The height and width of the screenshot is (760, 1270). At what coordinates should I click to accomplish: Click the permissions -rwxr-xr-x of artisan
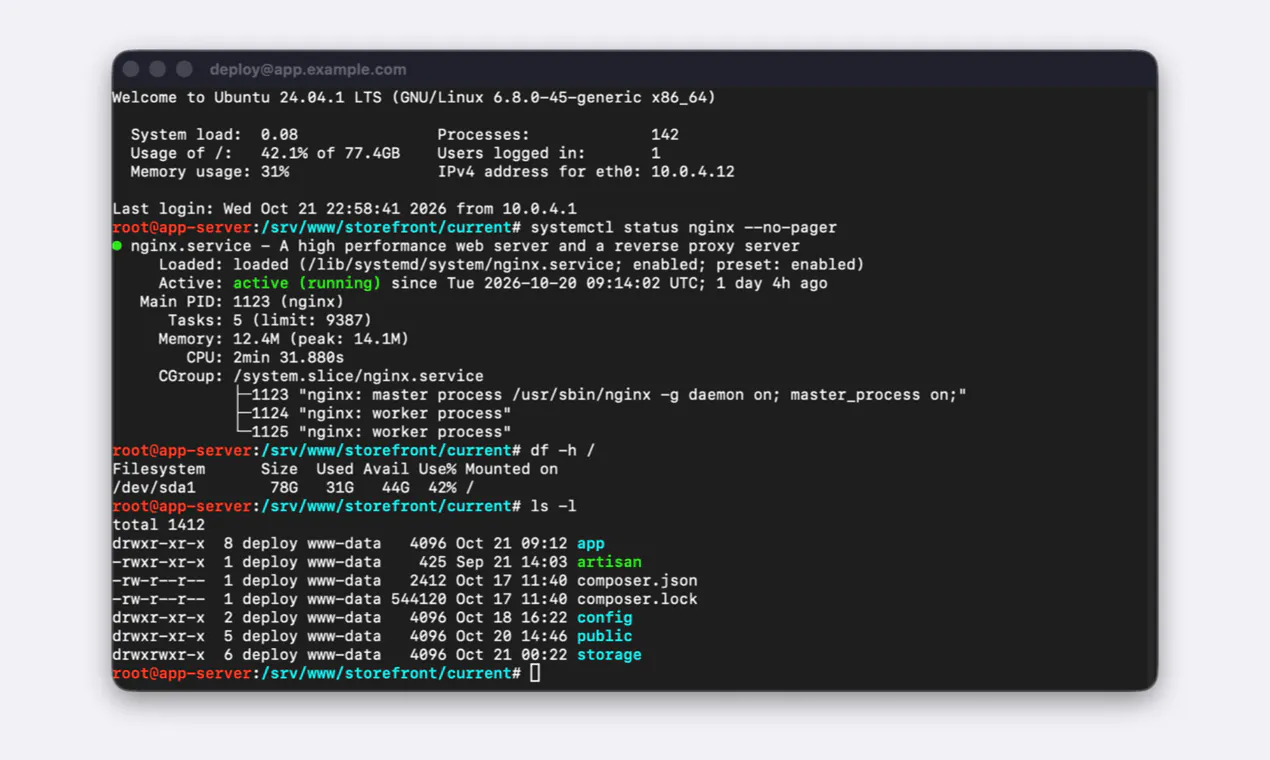pos(159,562)
